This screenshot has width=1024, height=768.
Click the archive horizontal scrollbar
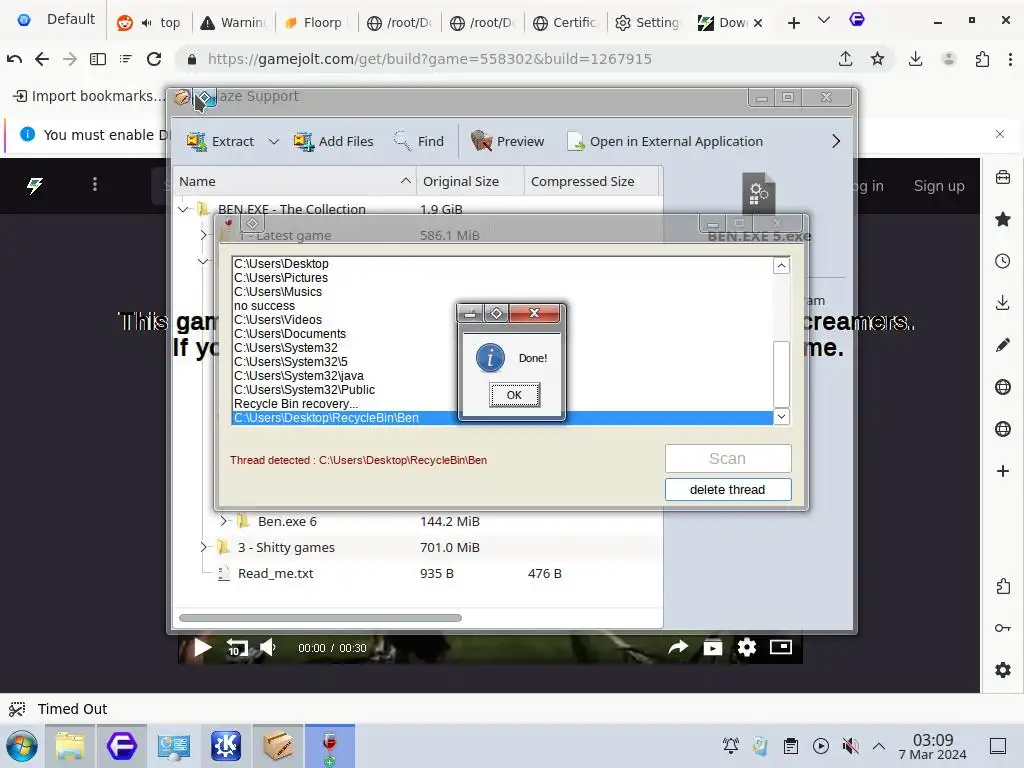[320, 618]
